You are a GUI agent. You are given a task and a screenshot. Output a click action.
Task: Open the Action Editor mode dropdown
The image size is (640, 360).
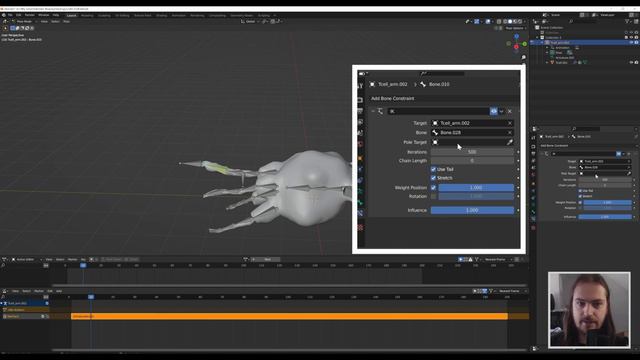pyautogui.click(x=27, y=259)
